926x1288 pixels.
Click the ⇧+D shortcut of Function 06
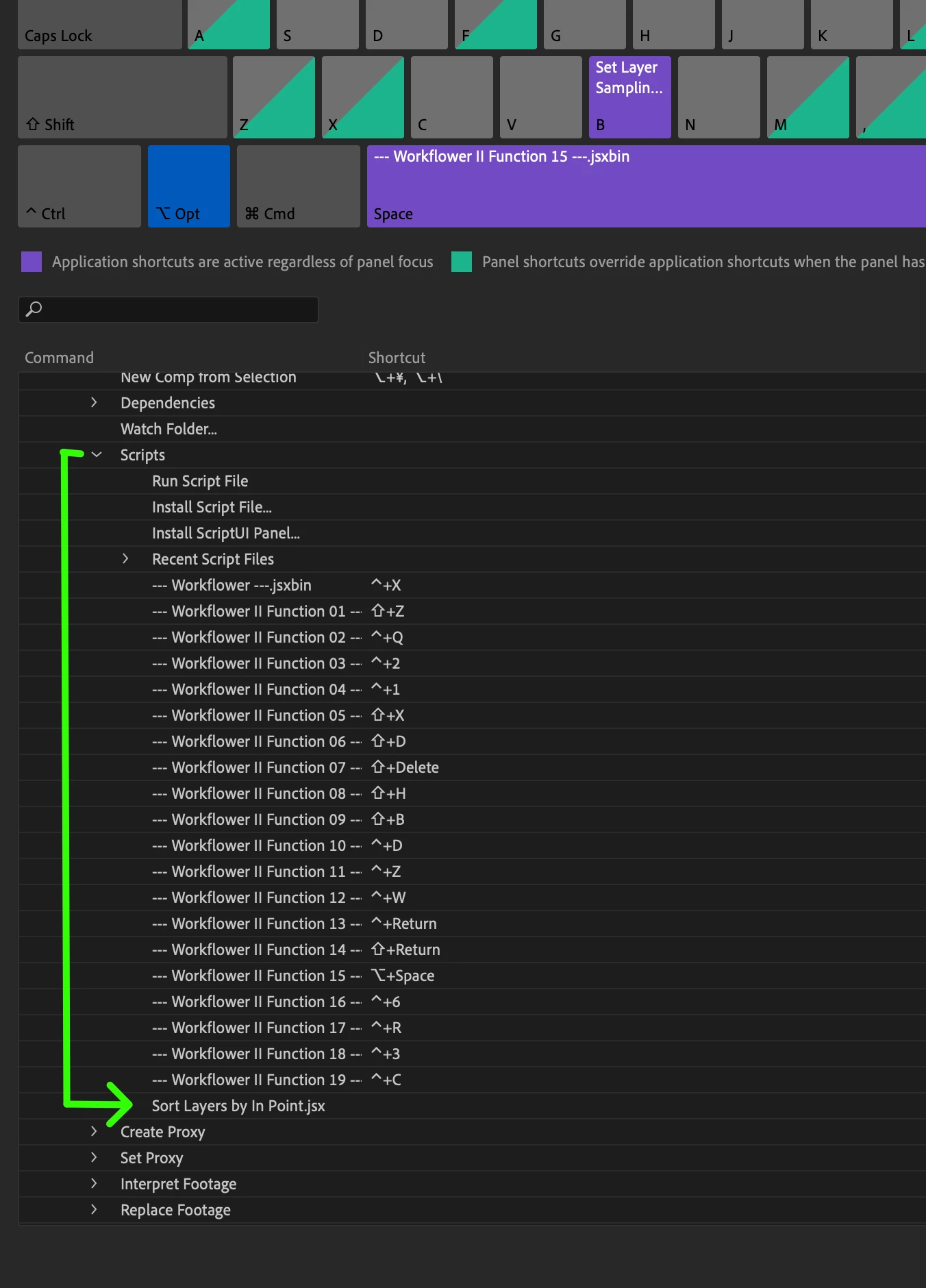coord(388,741)
